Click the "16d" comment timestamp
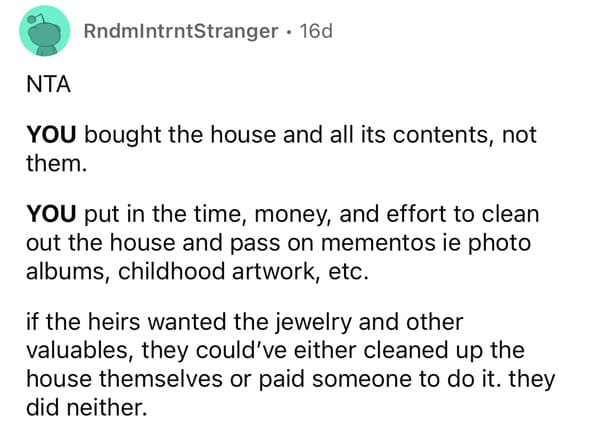 click(316, 31)
